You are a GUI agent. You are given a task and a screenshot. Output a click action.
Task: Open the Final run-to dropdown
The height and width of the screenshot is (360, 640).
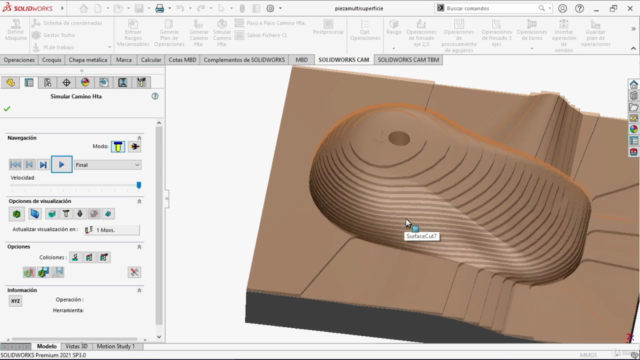[108, 165]
